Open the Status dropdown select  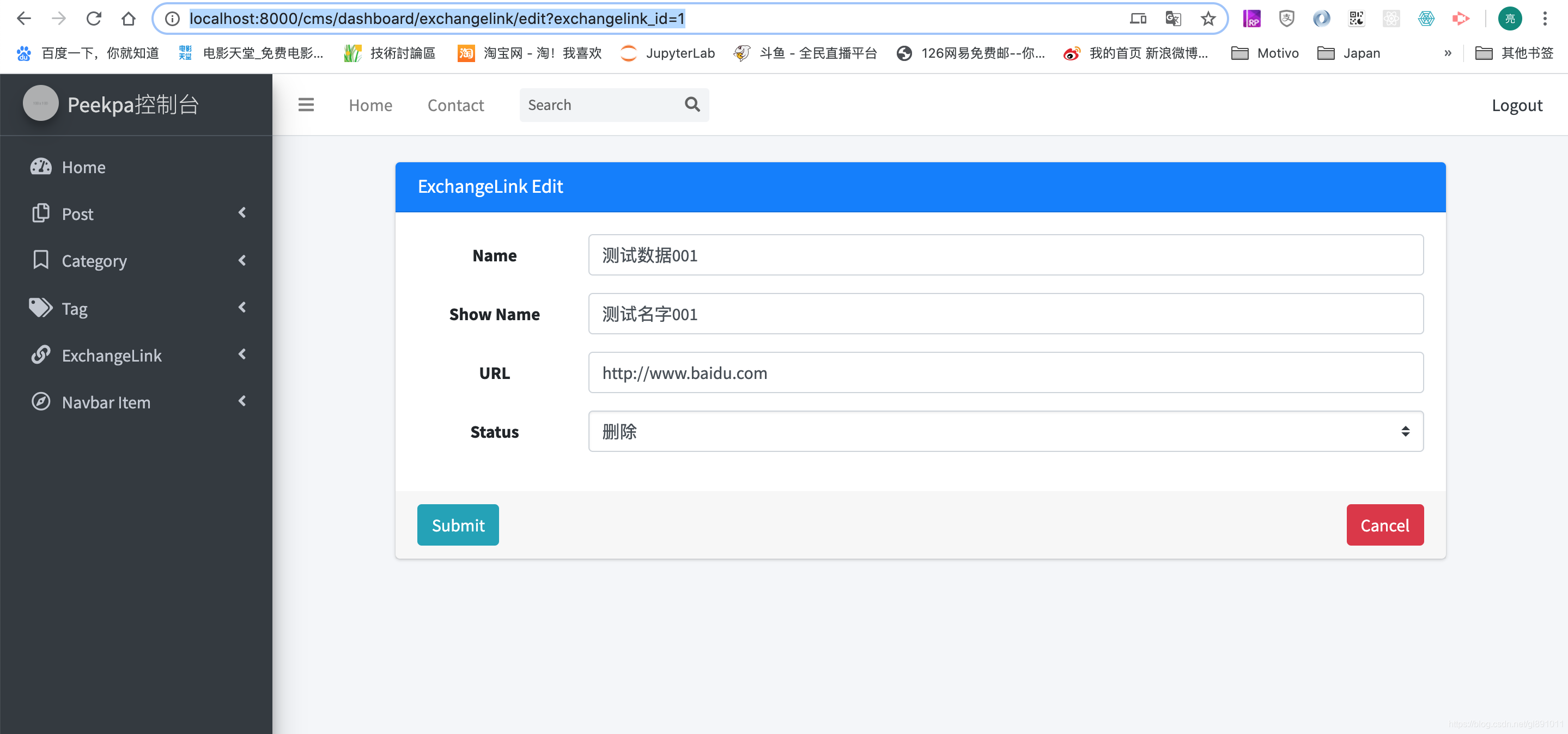pos(1005,431)
